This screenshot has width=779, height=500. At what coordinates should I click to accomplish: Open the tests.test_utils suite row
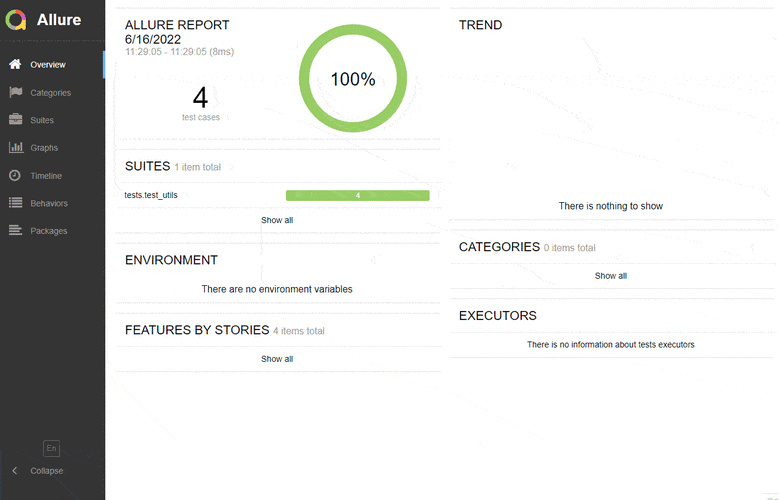point(277,195)
